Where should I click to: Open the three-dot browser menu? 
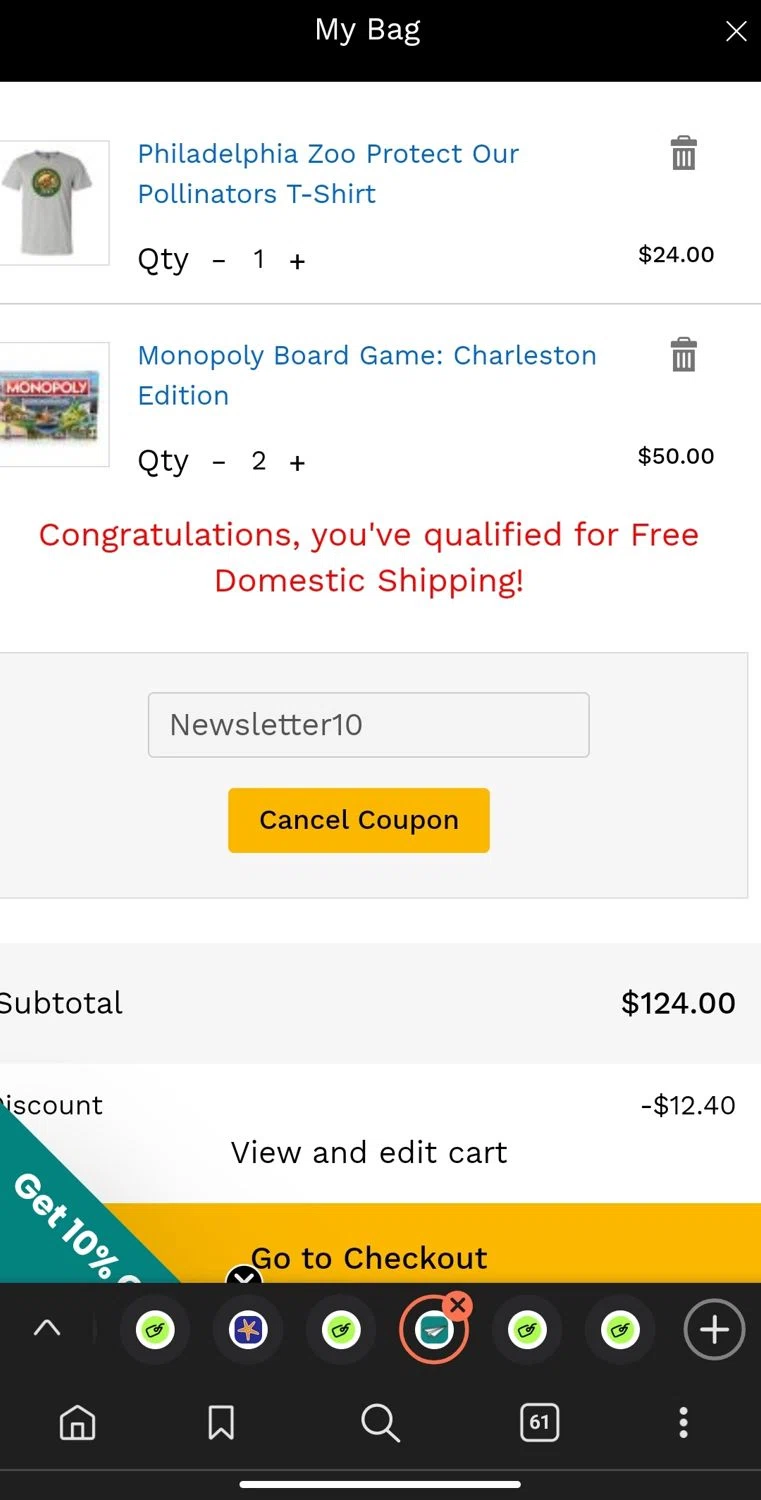coord(683,1422)
